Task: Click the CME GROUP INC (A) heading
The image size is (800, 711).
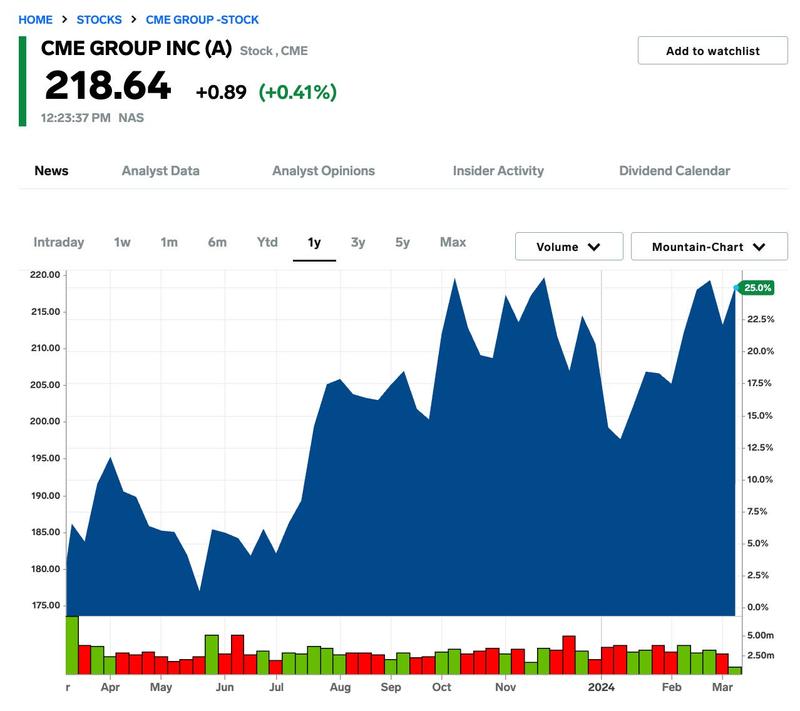Action: [x=136, y=48]
